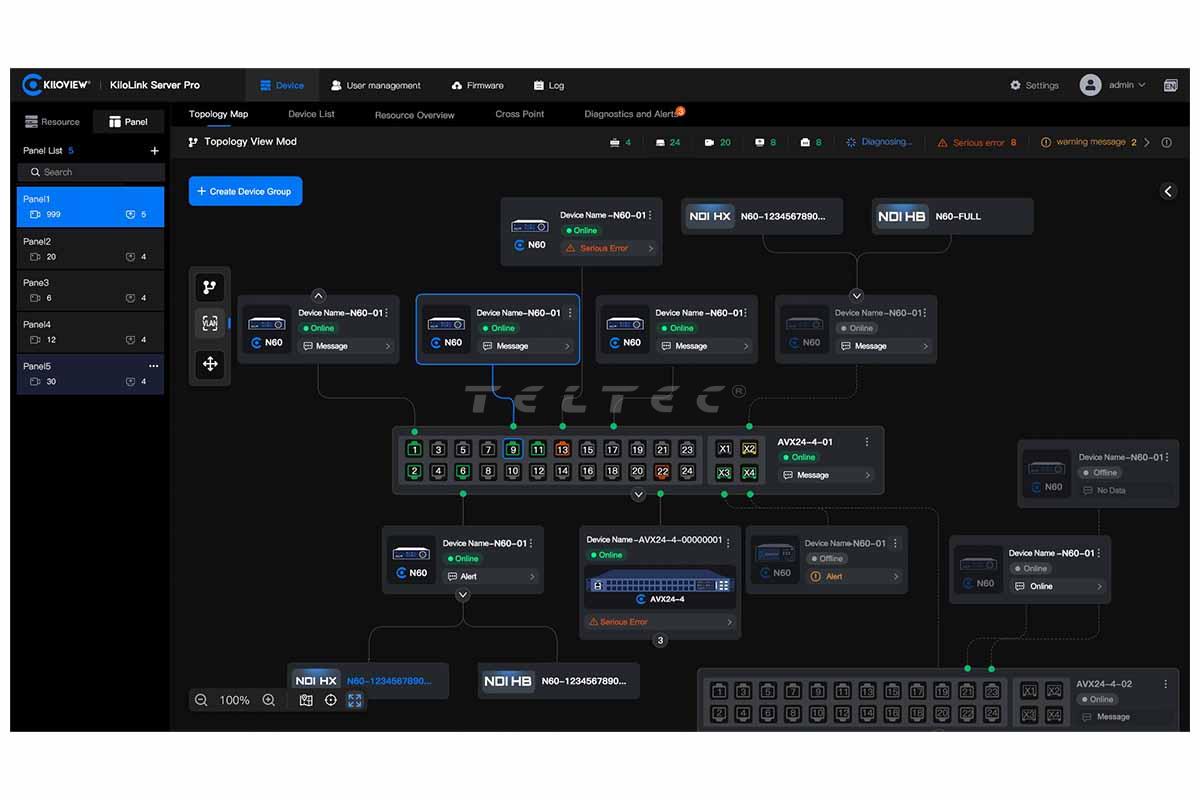Toggle port 13 on AVX24-4-01
The image size is (1200, 800).
coord(562,449)
